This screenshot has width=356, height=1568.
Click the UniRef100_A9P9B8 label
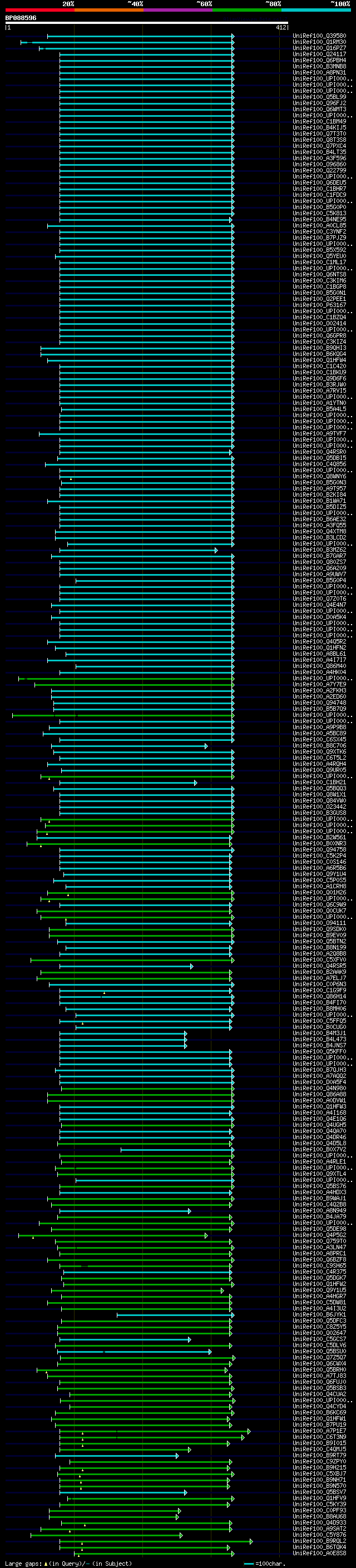319,727
